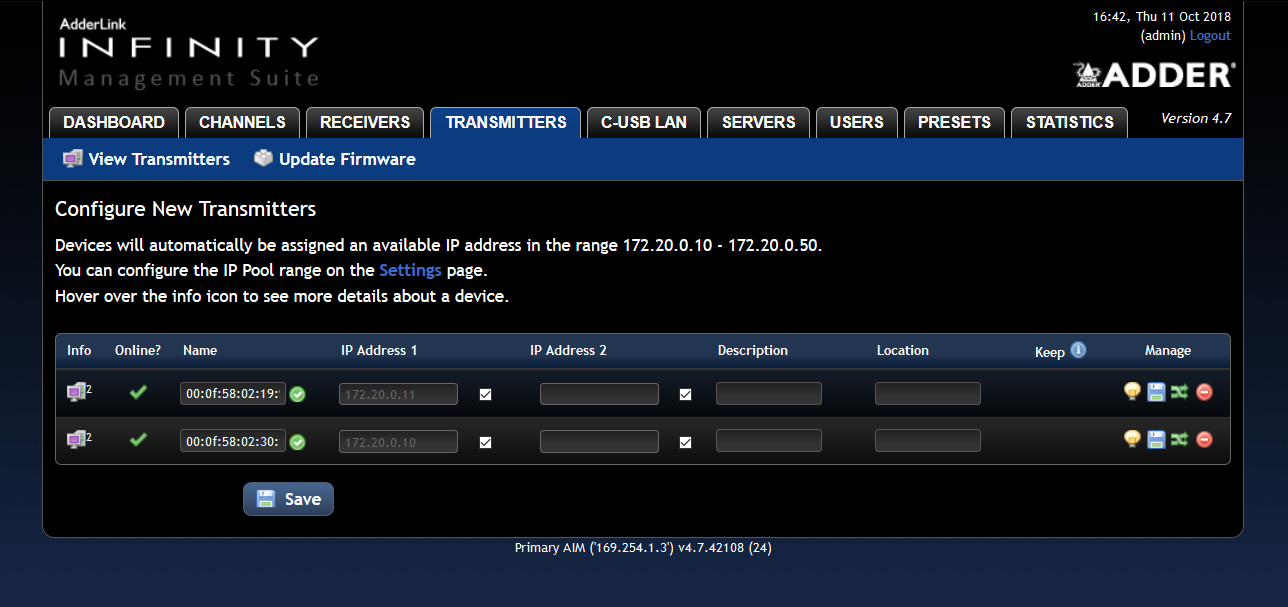The width and height of the screenshot is (1288, 607).
Task: Click the Location field for 172.20.0.11
Action: pyautogui.click(x=928, y=394)
